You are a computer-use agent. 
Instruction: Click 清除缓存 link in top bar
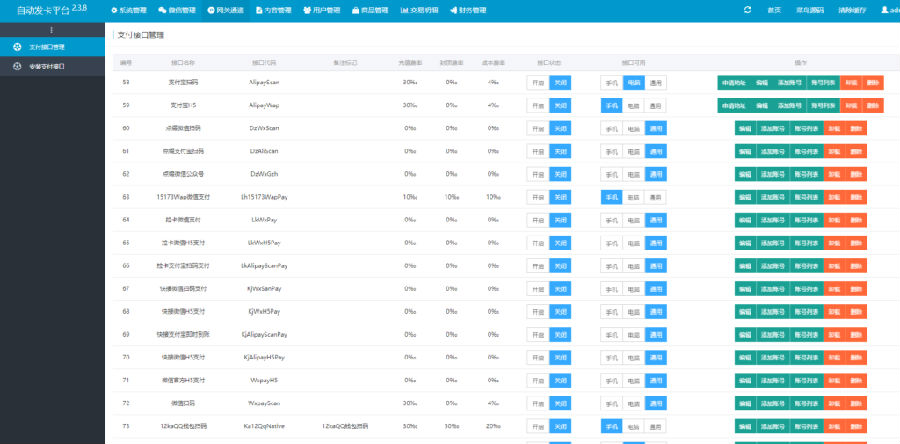pyautogui.click(x=852, y=10)
